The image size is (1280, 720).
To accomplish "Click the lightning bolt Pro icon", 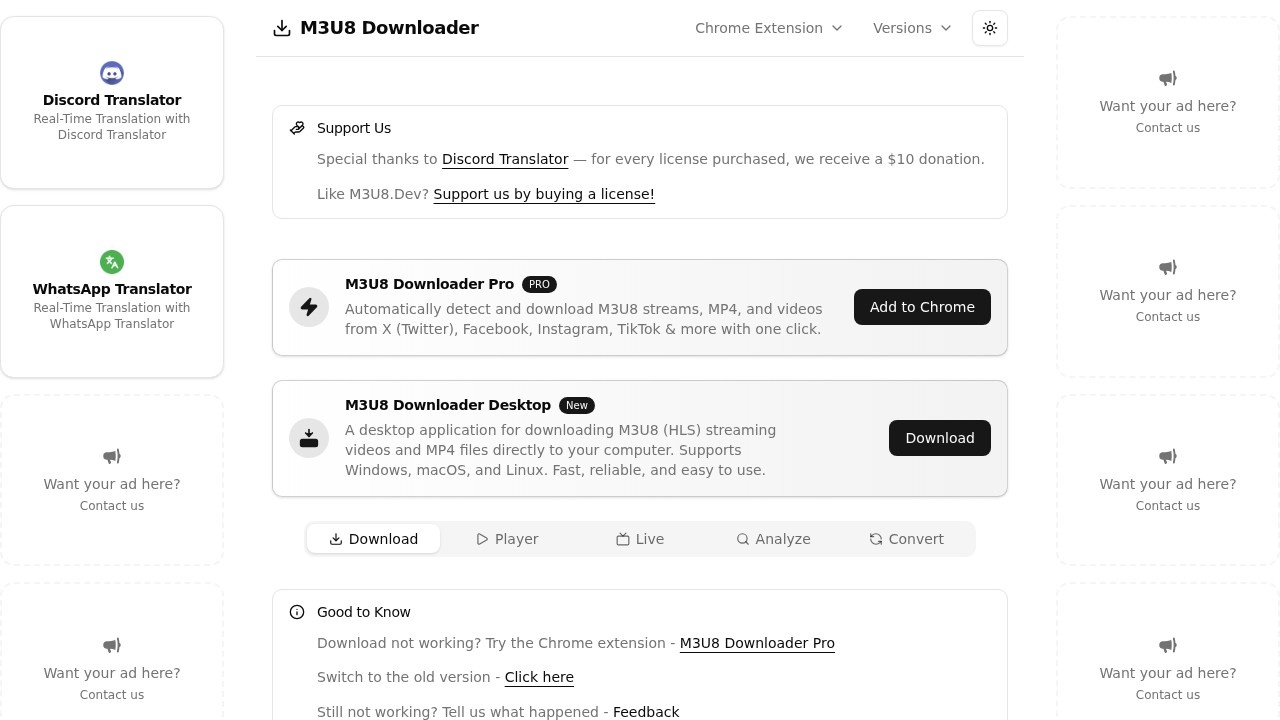I will (x=309, y=307).
